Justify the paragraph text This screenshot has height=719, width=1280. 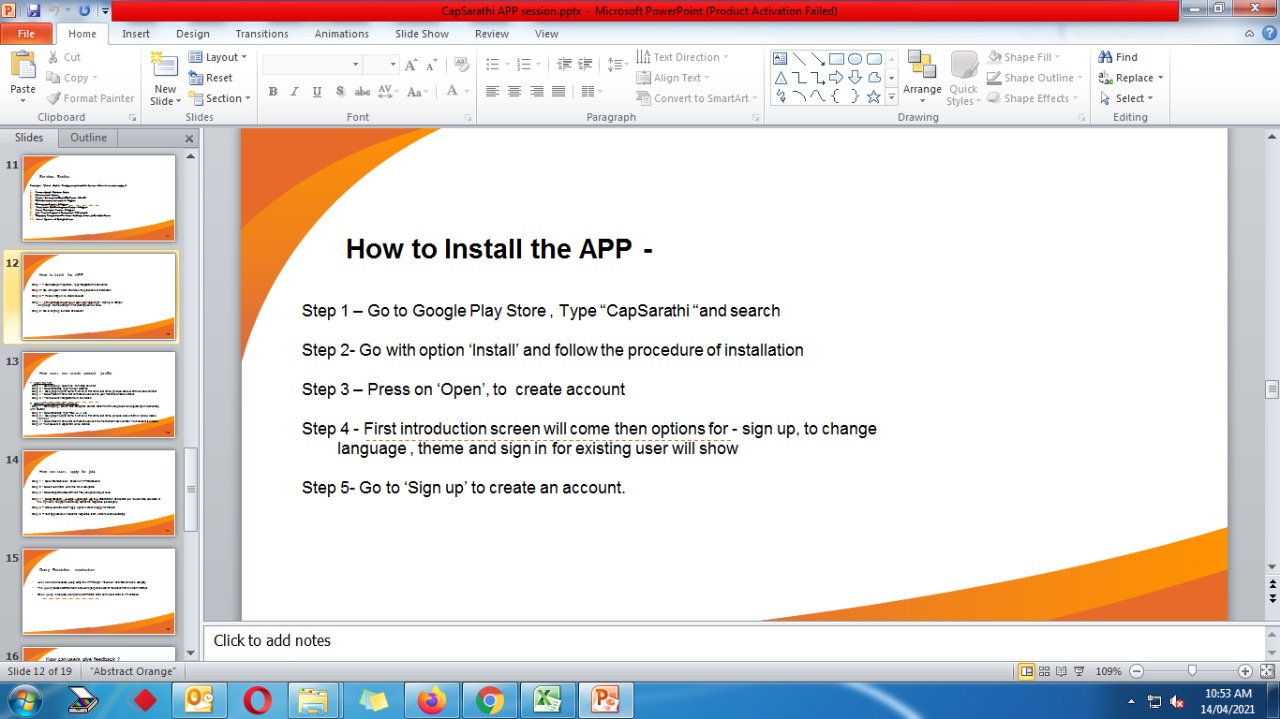[558, 91]
